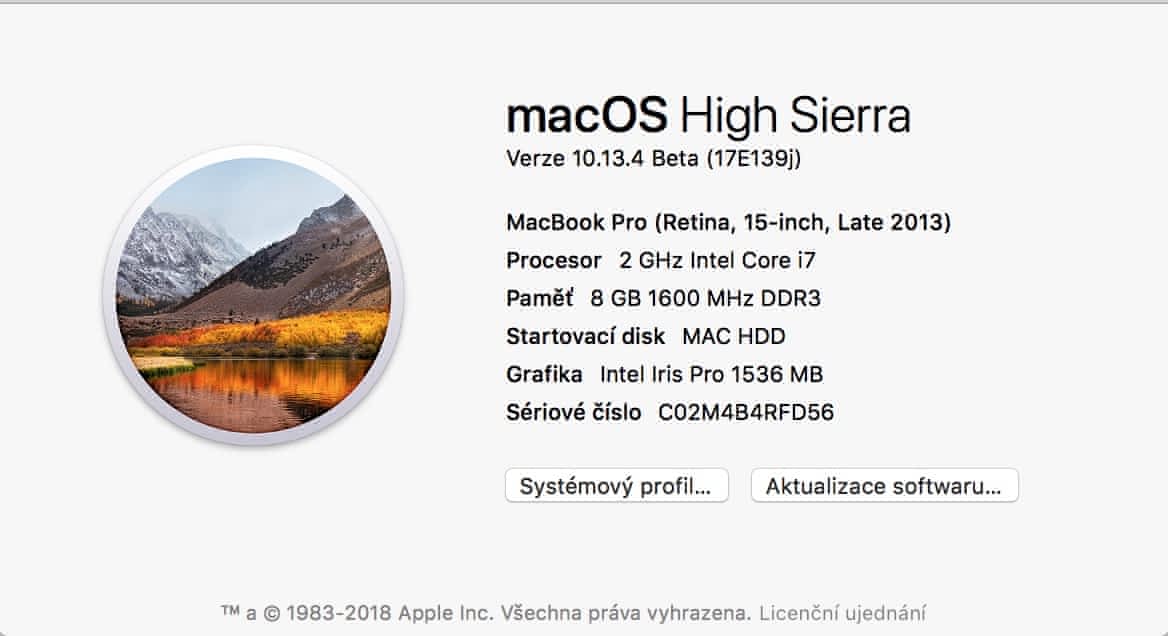The height and width of the screenshot is (636, 1168).
Task: Open the Licenční ujednání link
Action: tap(842, 612)
